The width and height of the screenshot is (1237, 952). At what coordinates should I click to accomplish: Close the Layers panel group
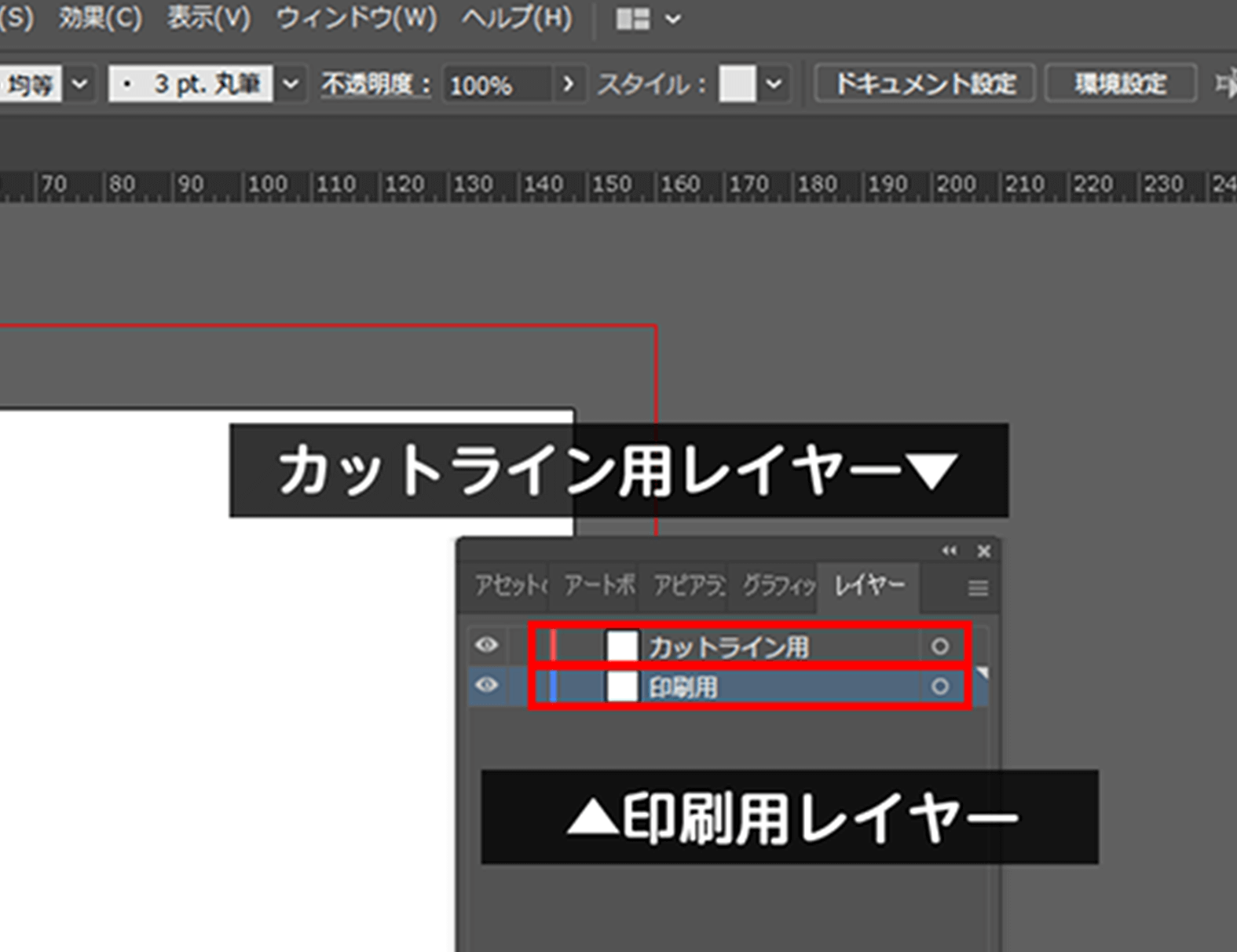coord(983,551)
